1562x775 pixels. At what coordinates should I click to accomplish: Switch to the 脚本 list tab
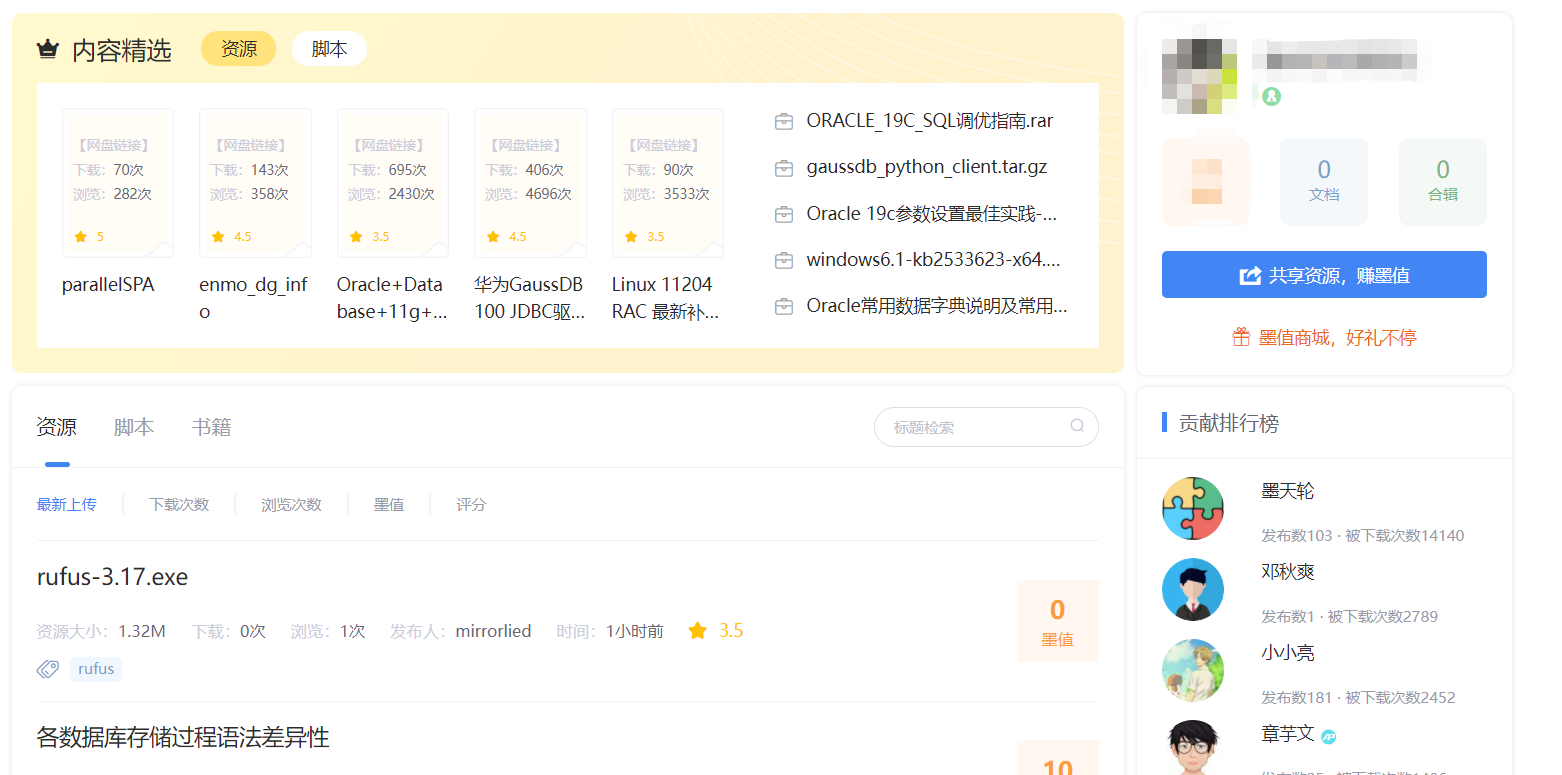pyautogui.click(x=134, y=428)
